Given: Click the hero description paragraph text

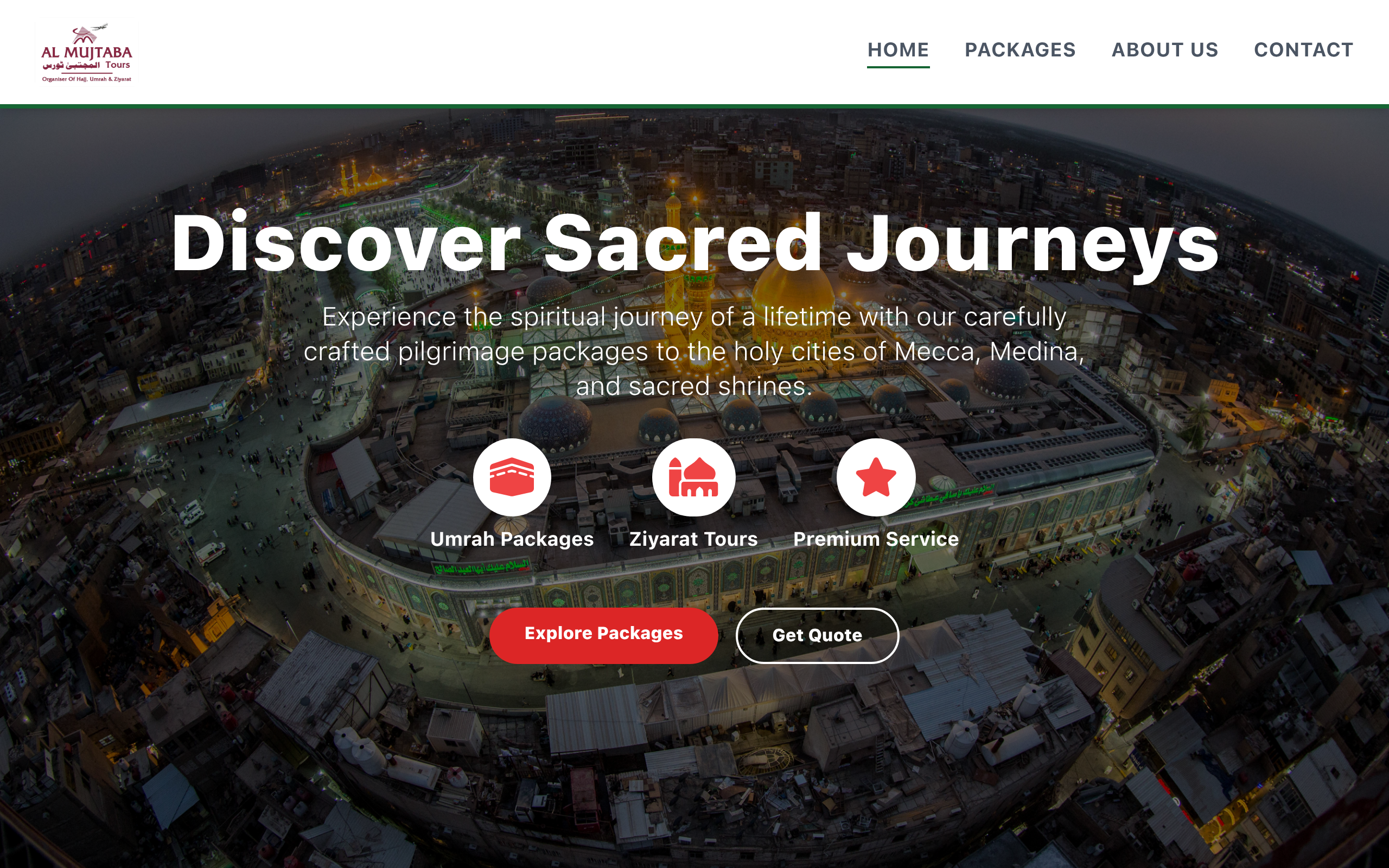Looking at the screenshot, I should coord(694,352).
